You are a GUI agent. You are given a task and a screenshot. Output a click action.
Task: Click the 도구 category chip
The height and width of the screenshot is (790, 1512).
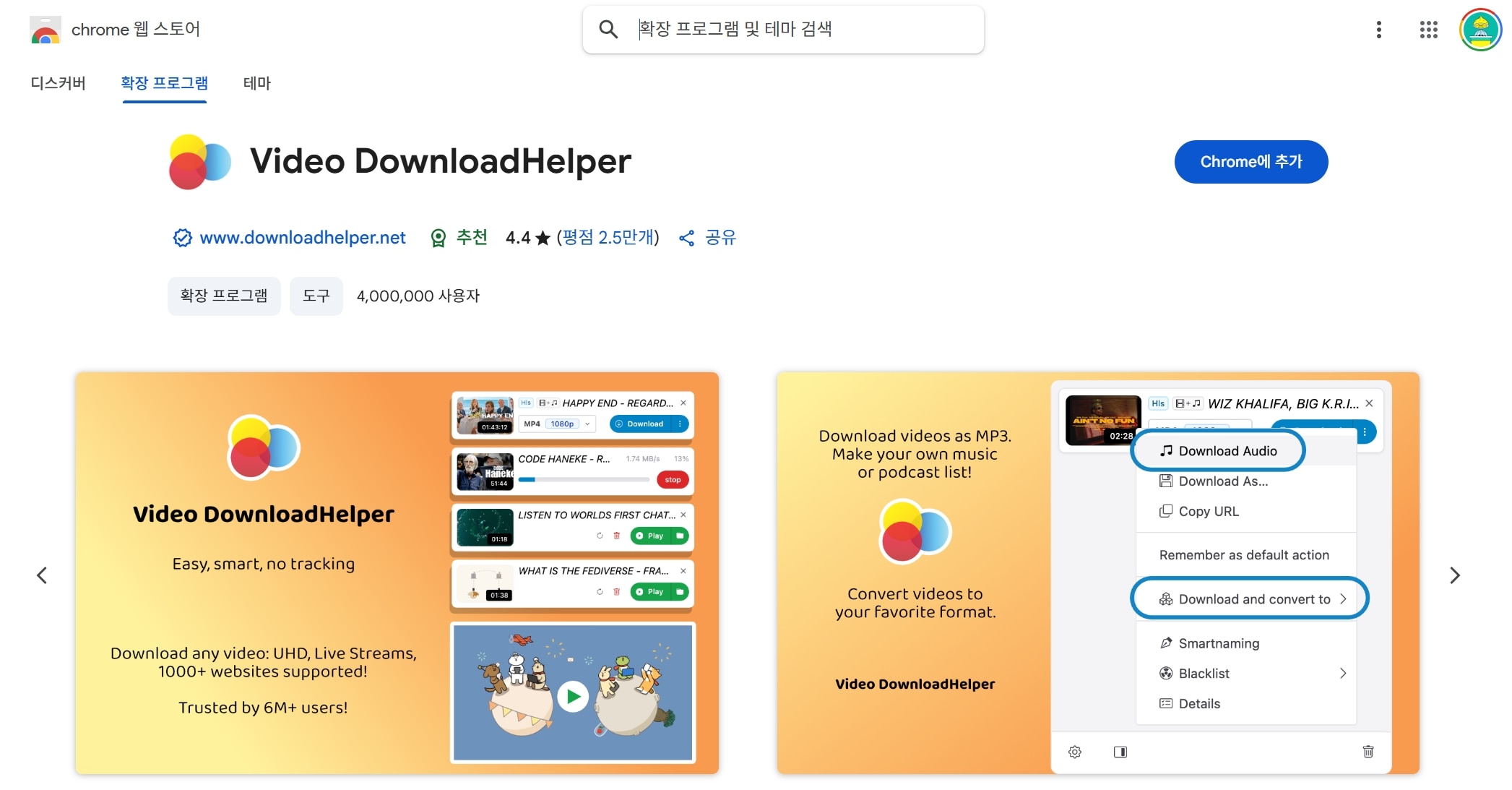pos(316,296)
